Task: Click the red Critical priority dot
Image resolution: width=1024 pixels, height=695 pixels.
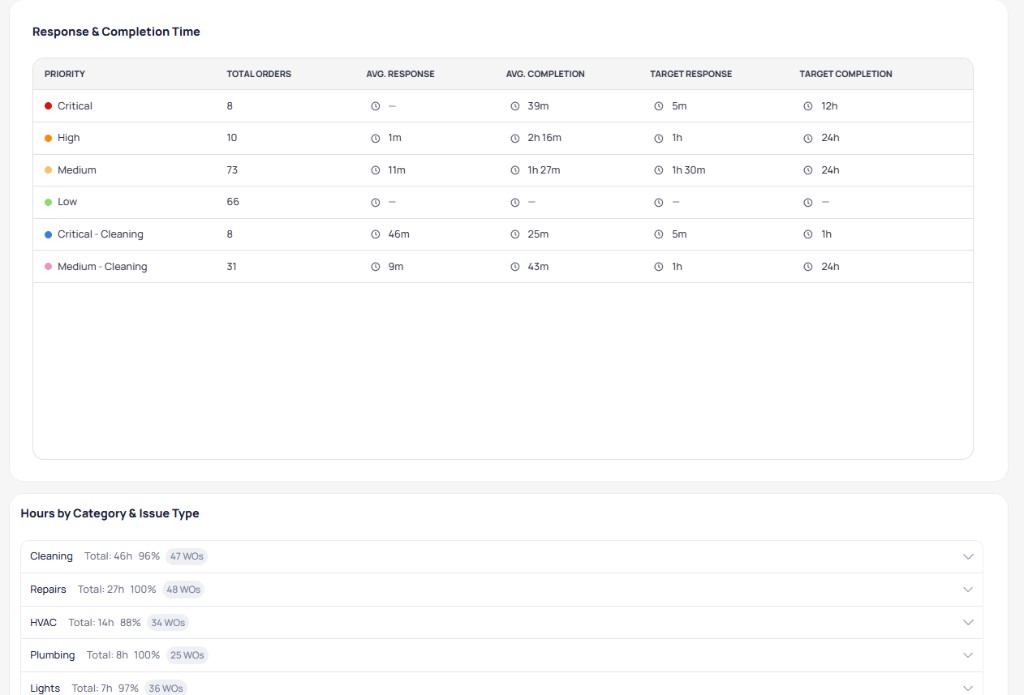Action: click(48, 106)
